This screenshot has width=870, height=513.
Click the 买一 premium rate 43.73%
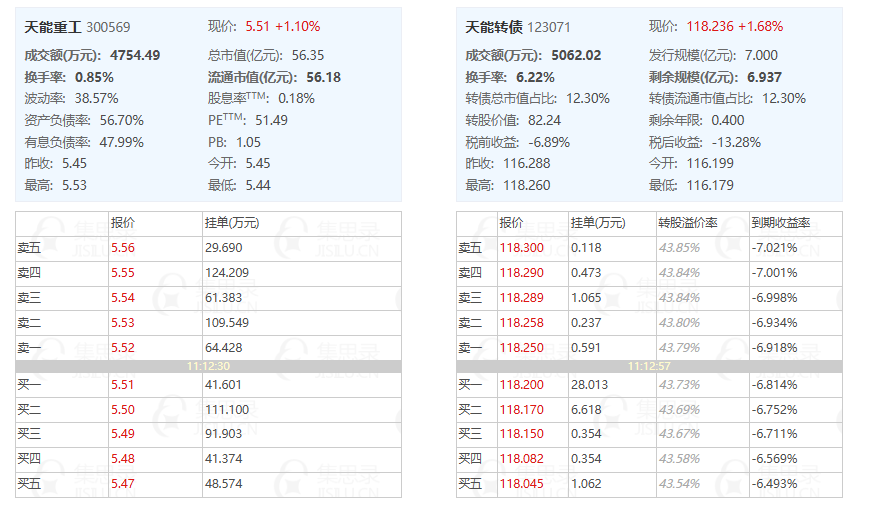[x=679, y=385]
